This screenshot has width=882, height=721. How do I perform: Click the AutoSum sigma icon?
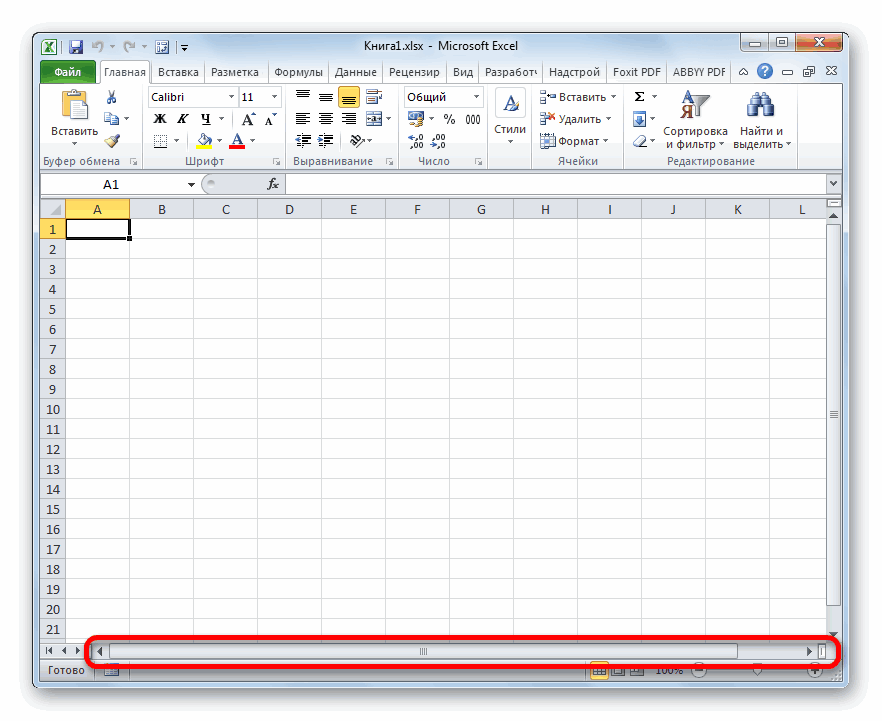pos(640,97)
